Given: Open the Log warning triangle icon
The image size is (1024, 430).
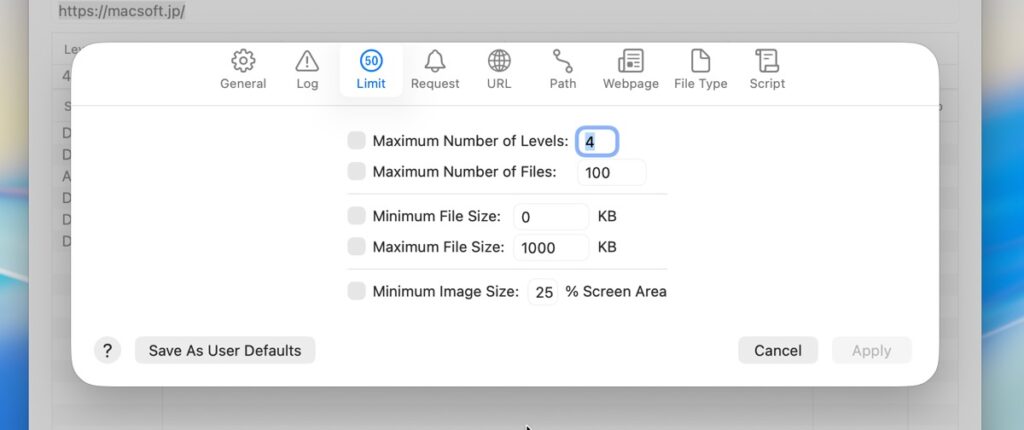Looking at the screenshot, I should tap(307, 62).
